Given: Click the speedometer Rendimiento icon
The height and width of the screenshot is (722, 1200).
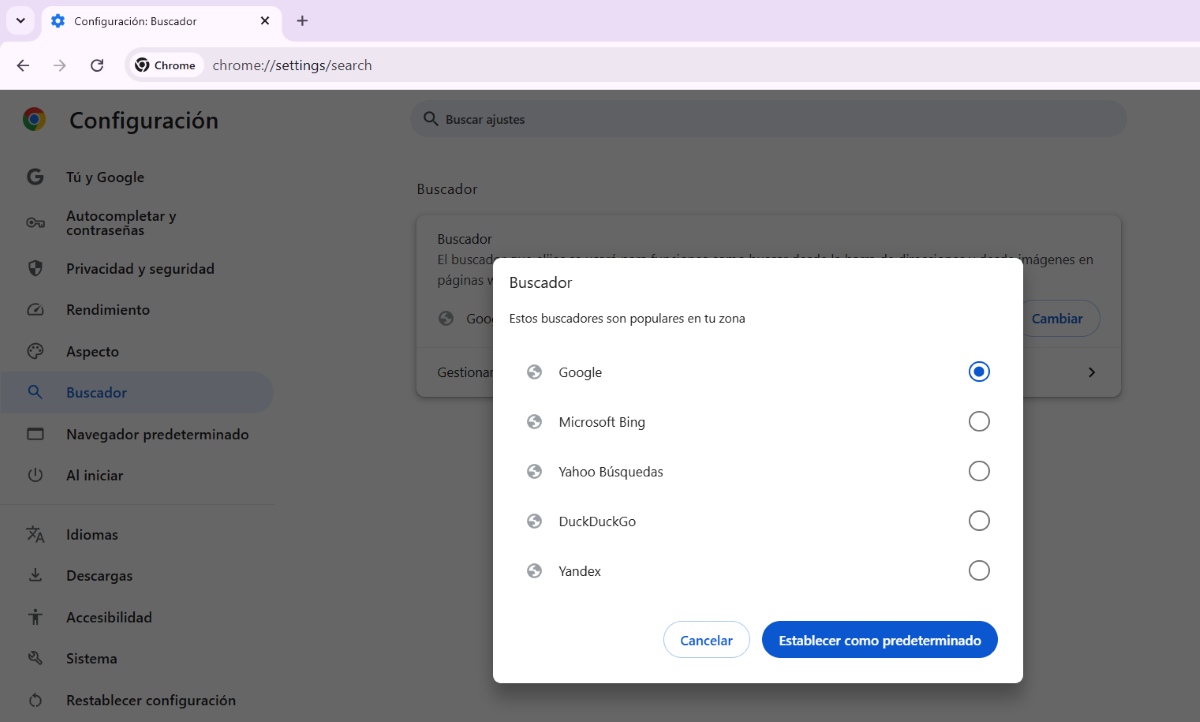Looking at the screenshot, I should [x=35, y=310].
